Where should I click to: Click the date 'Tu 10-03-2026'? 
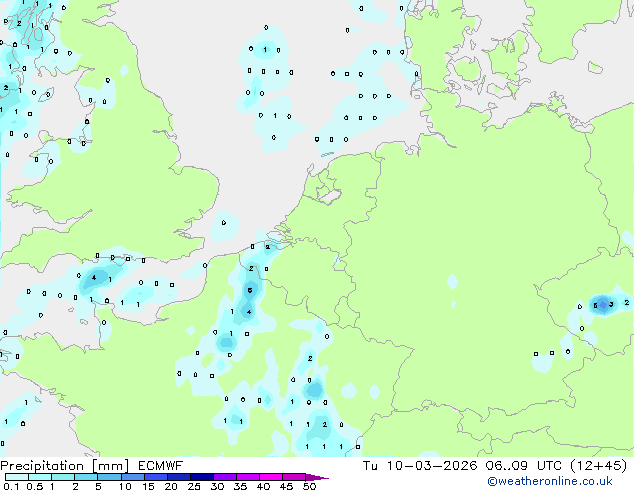coord(420,466)
